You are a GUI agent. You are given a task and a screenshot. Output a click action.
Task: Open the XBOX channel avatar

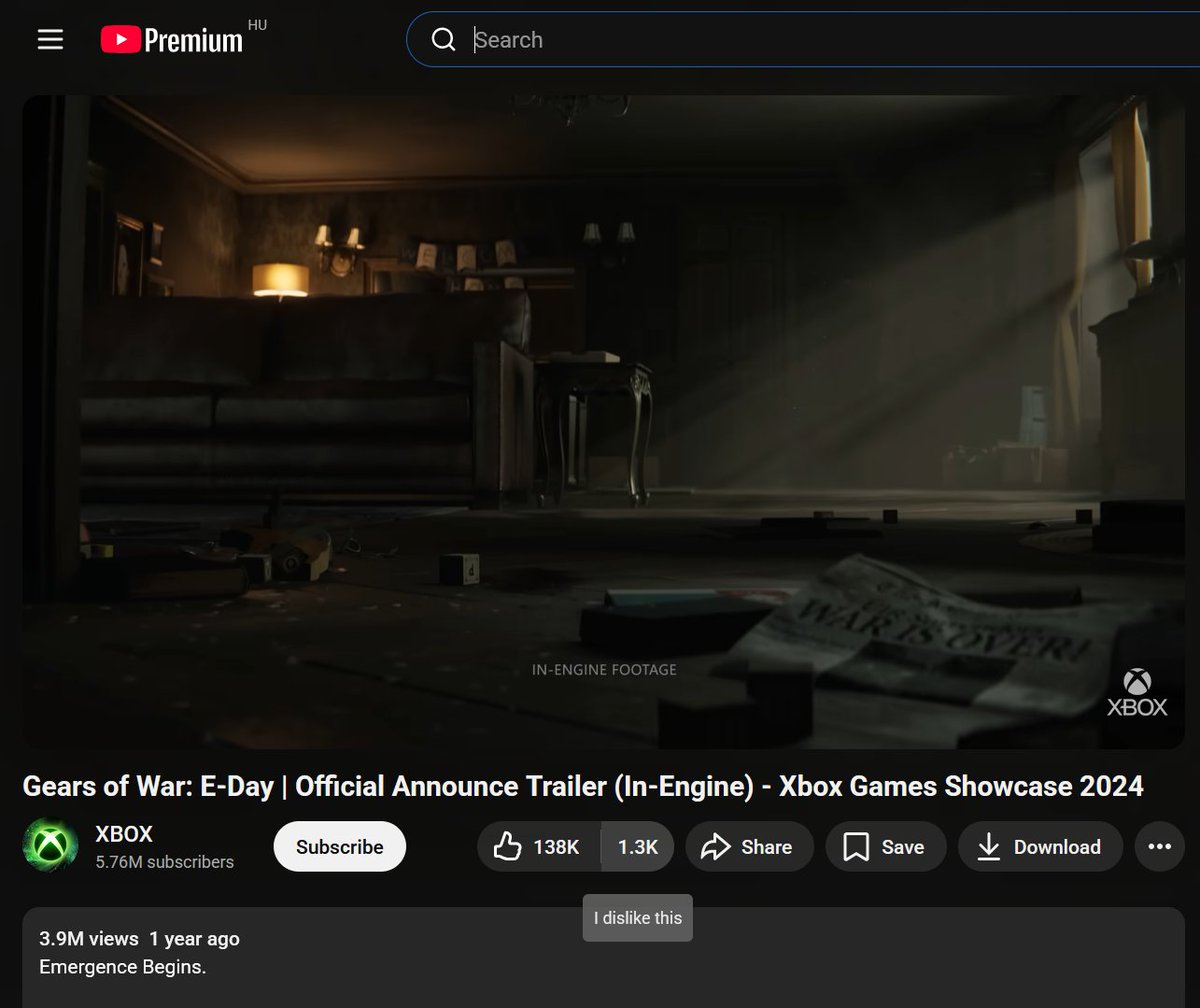(x=50, y=846)
